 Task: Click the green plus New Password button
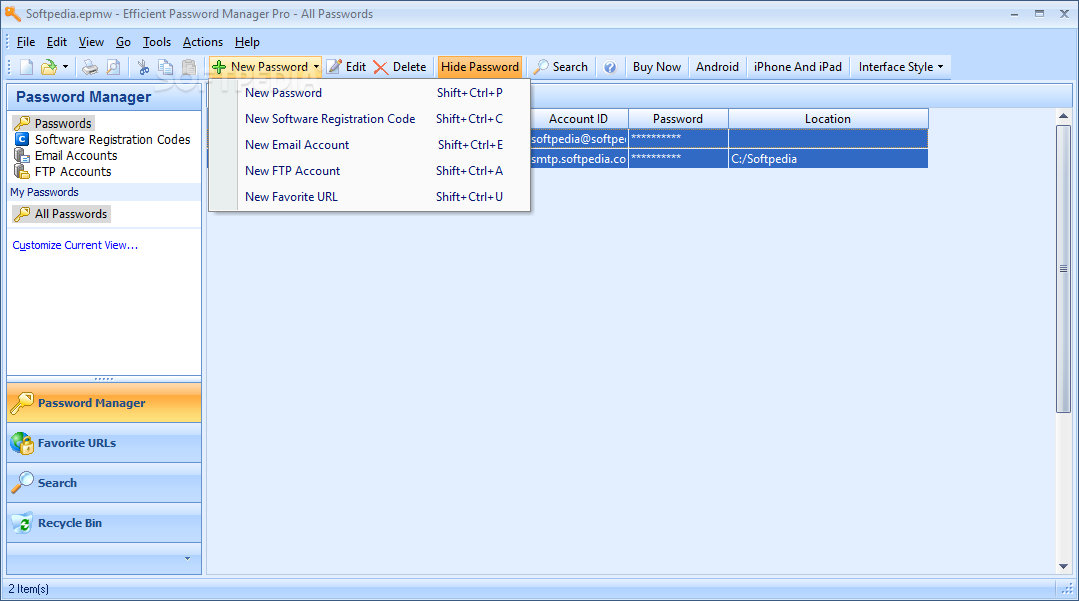pos(260,67)
